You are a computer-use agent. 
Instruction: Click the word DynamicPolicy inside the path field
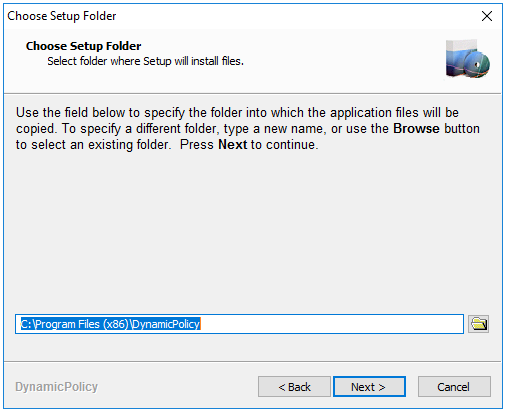tap(166, 324)
